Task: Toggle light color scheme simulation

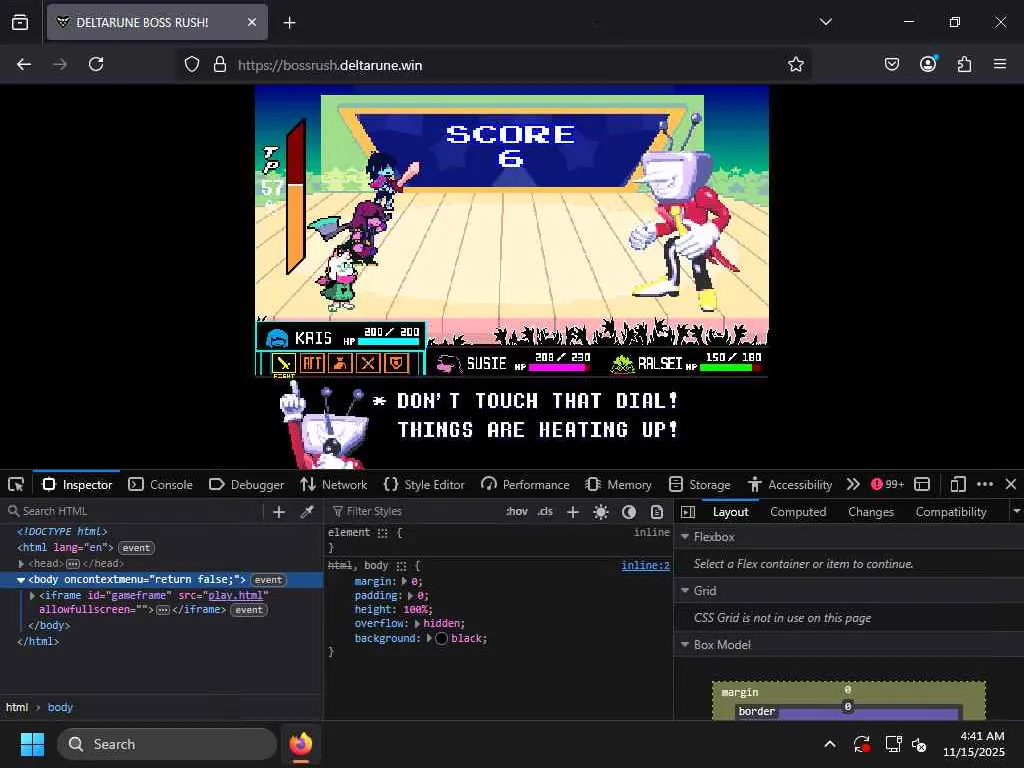Action: click(601, 512)
